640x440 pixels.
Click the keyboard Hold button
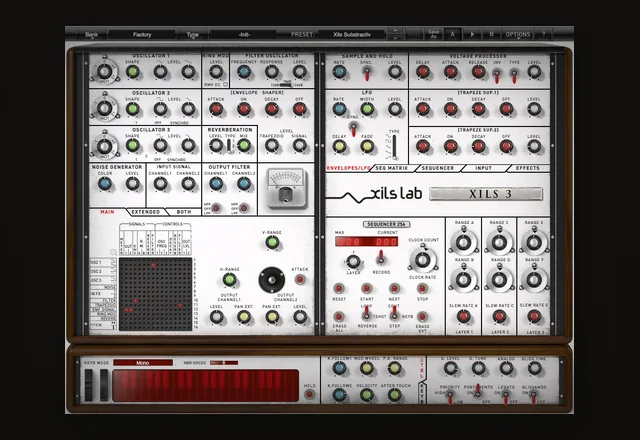click(309, 394)
